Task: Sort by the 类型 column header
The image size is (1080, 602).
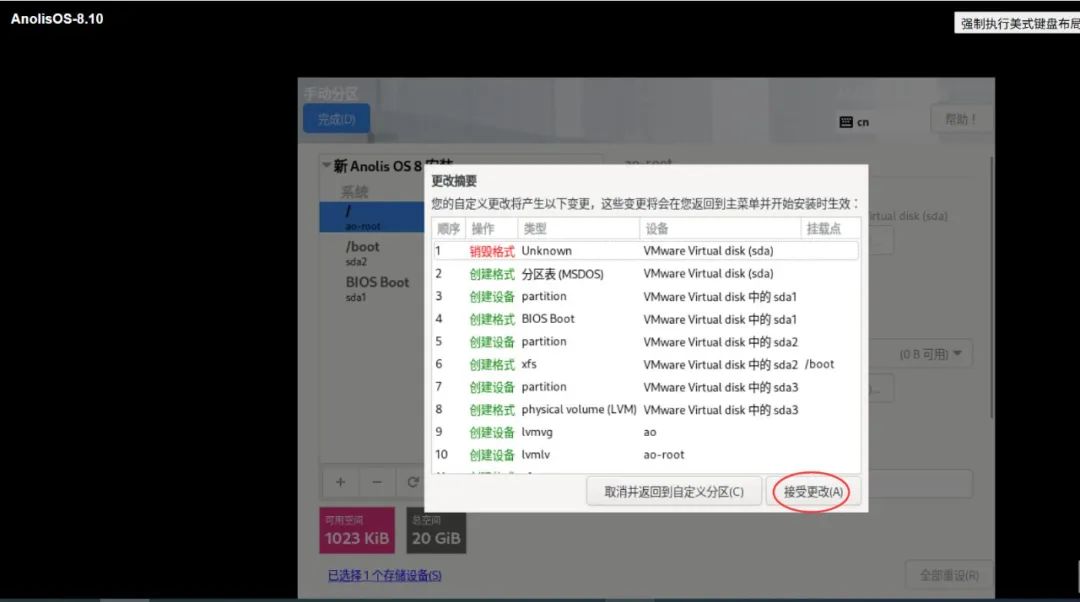Action: 579,229
